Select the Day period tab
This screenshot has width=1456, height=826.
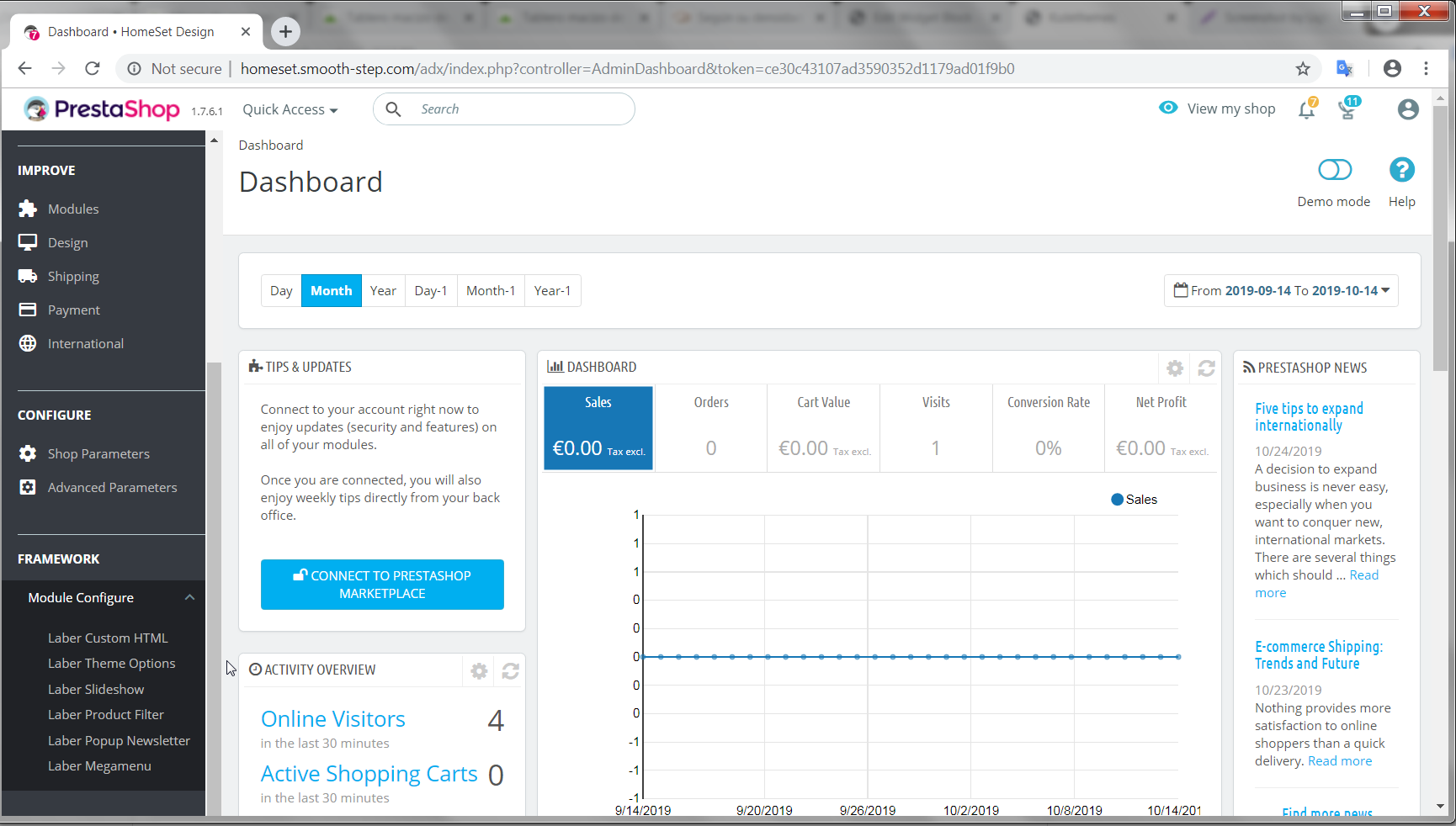click(281, 291)
